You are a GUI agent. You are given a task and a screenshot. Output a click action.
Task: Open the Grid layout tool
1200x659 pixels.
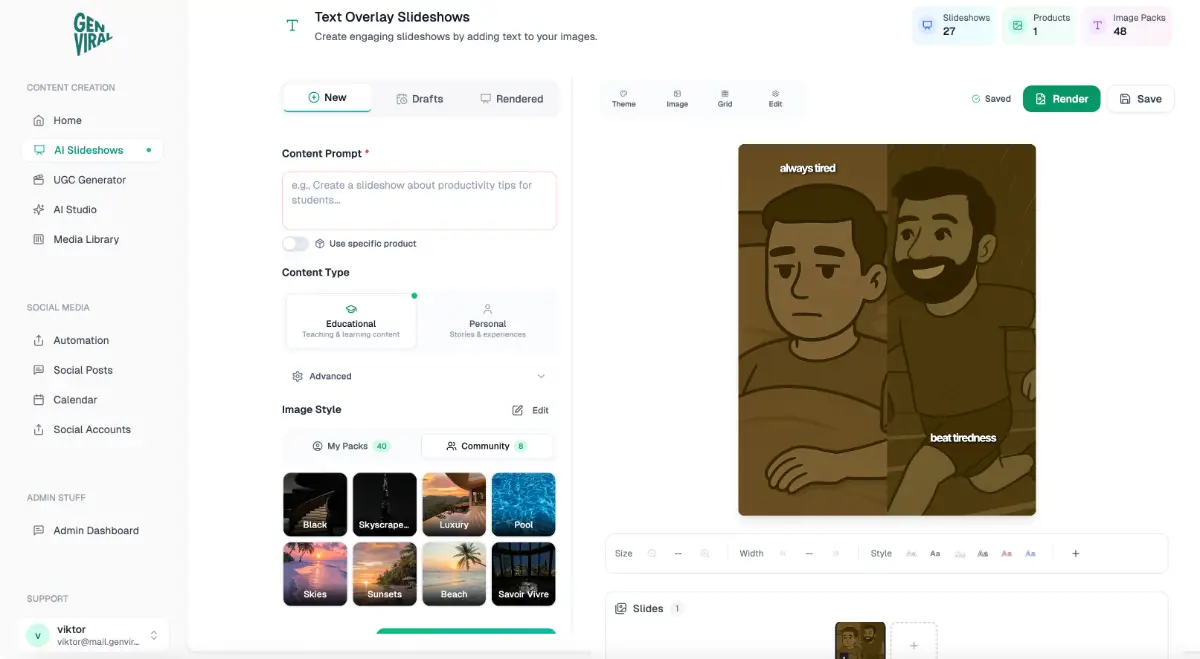tap(725, 98)
